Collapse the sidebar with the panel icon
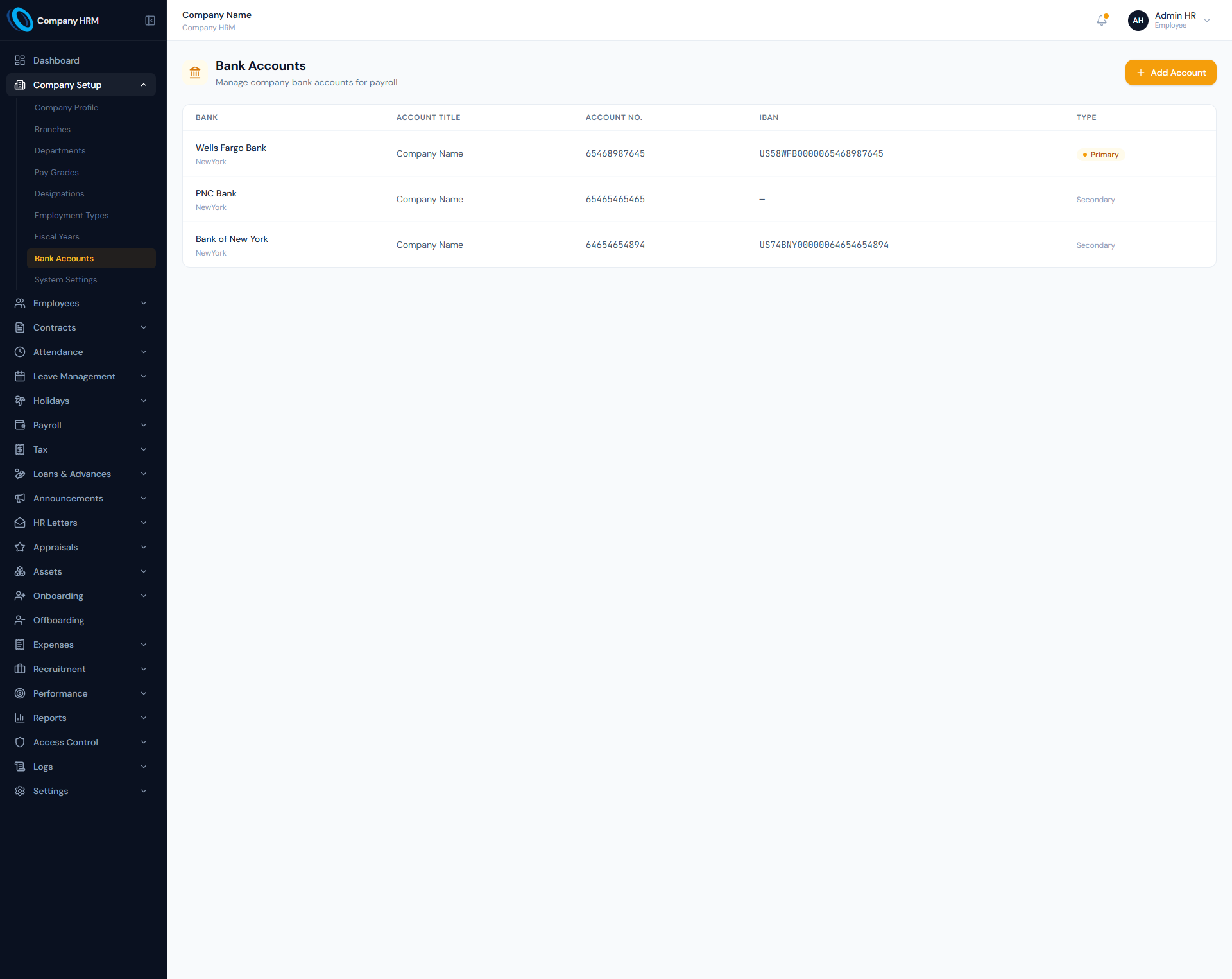Image resolution: width=1232 pixels, height=979 pixels. [150, 21]
